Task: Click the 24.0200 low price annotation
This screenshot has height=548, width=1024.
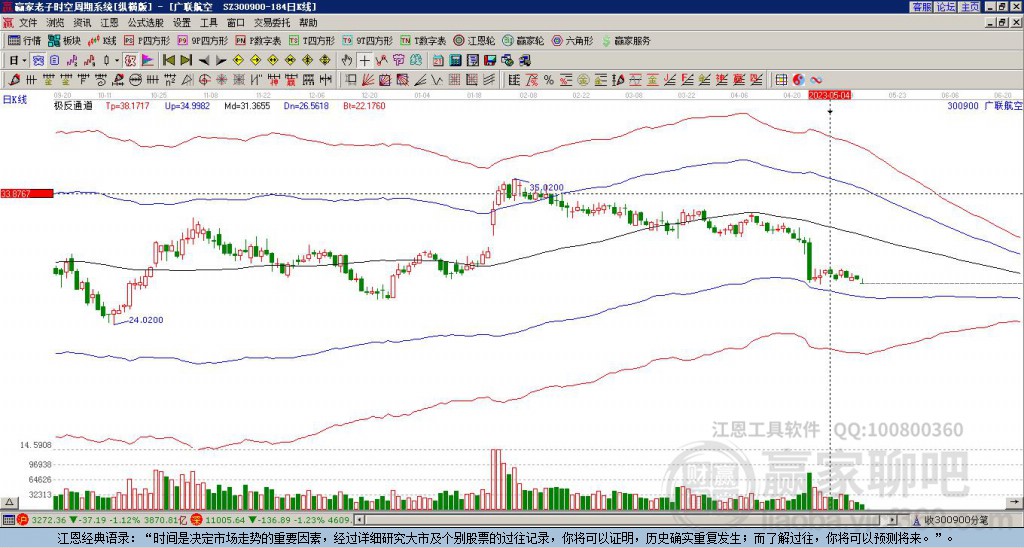Action: tap(146, 320)
